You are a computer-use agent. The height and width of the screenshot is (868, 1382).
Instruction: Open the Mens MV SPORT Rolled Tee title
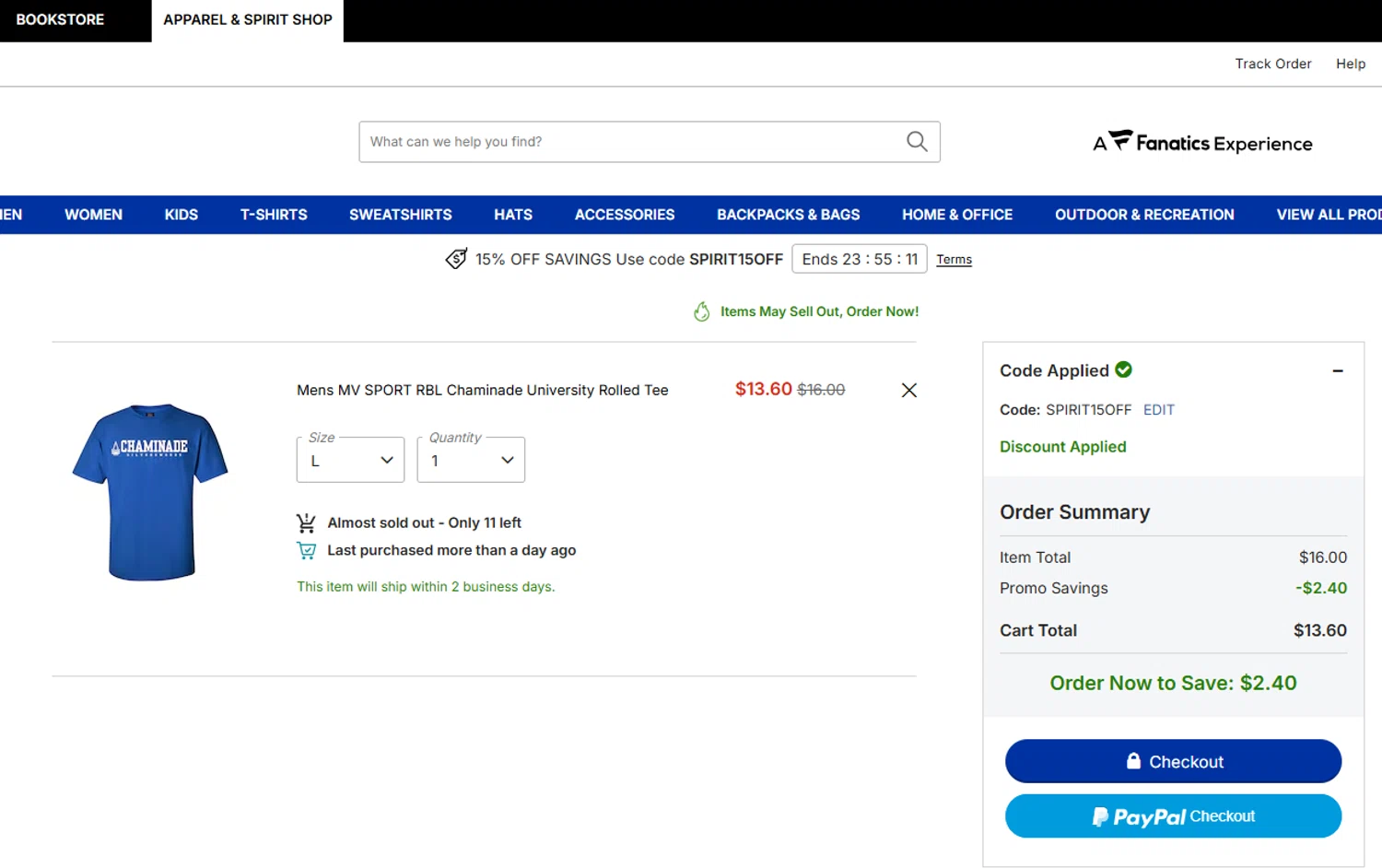tap(483, 391)
